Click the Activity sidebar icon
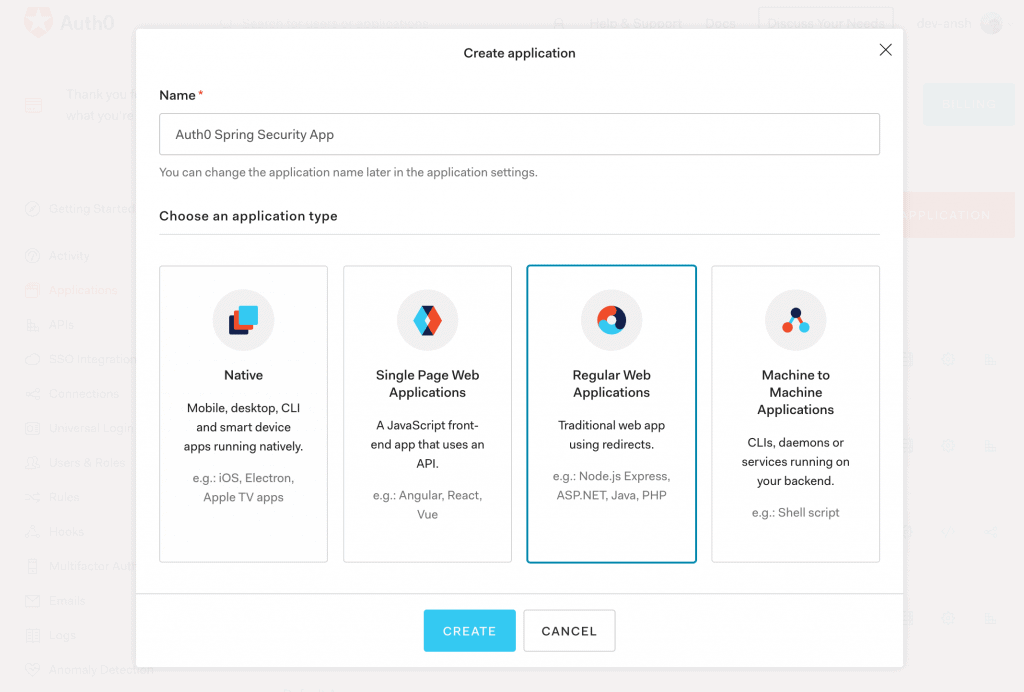Image resolution: width=1024 pixels, height=692 pixels. pos(32,256)
